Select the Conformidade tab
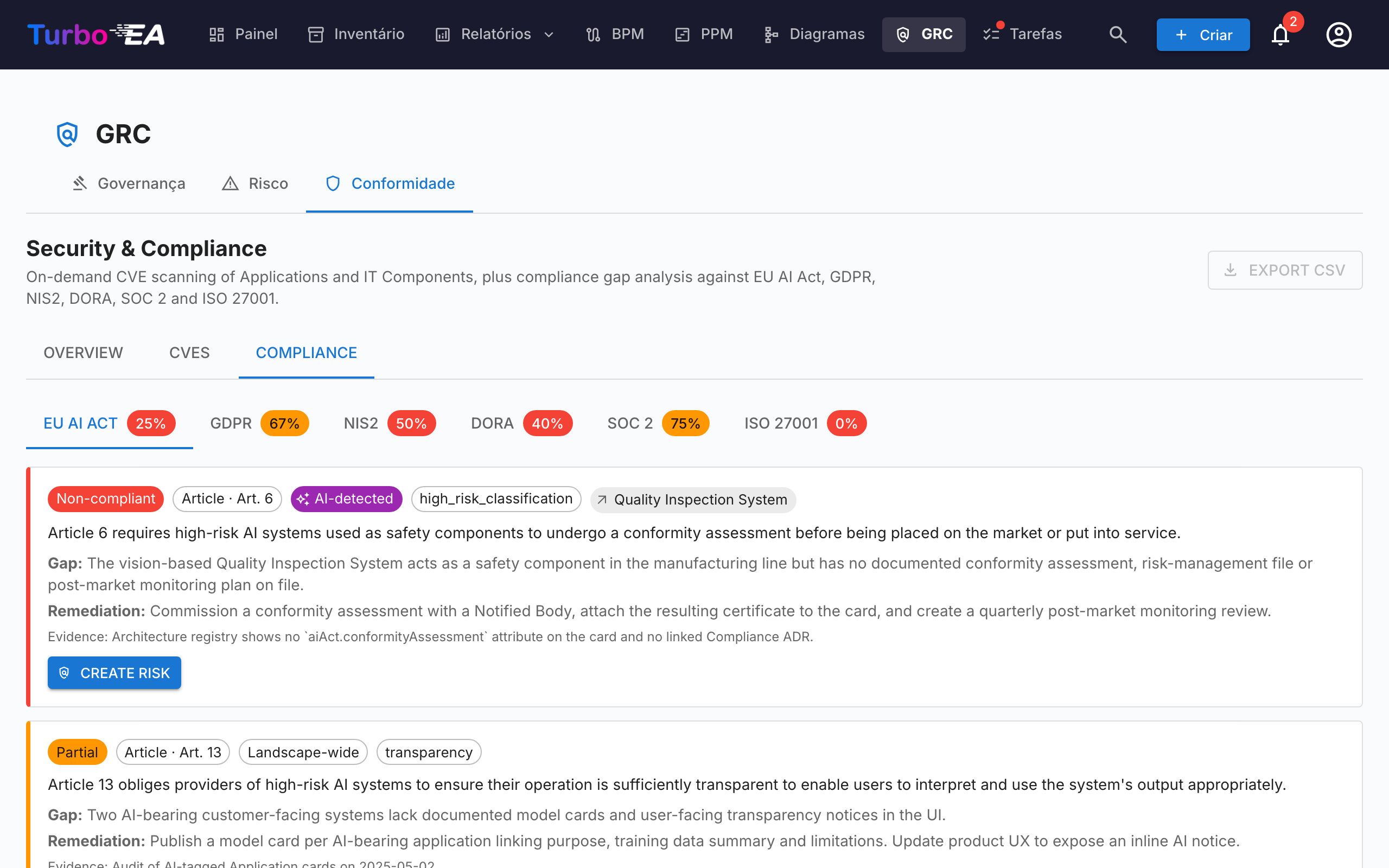 (390, 183)
